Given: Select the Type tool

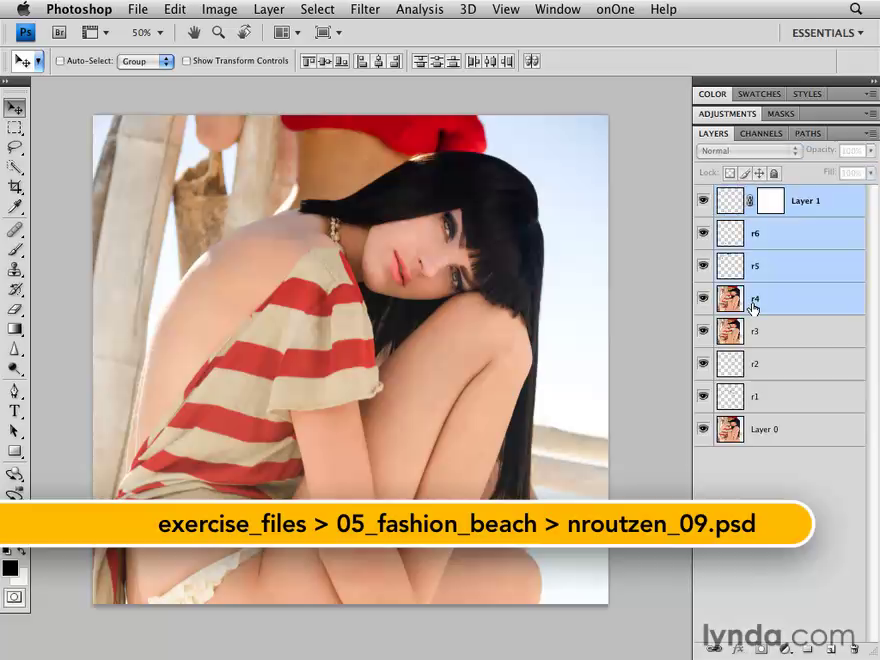Looking at the screenshot, I should [x=15, y=410].
